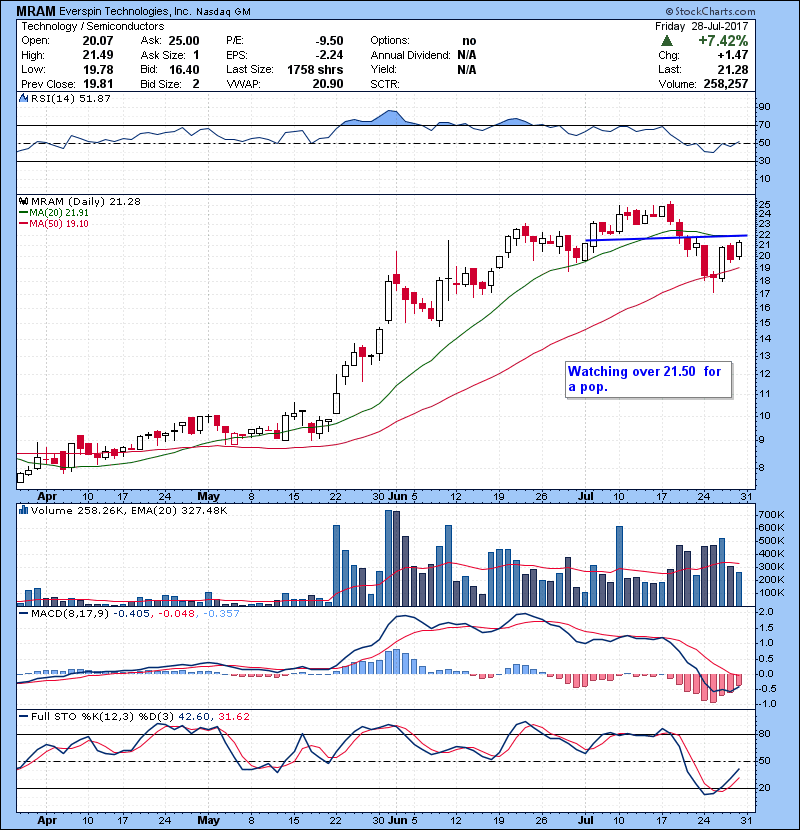
Task: Select the Last price 21.28 in header
Action: [733, 69]
